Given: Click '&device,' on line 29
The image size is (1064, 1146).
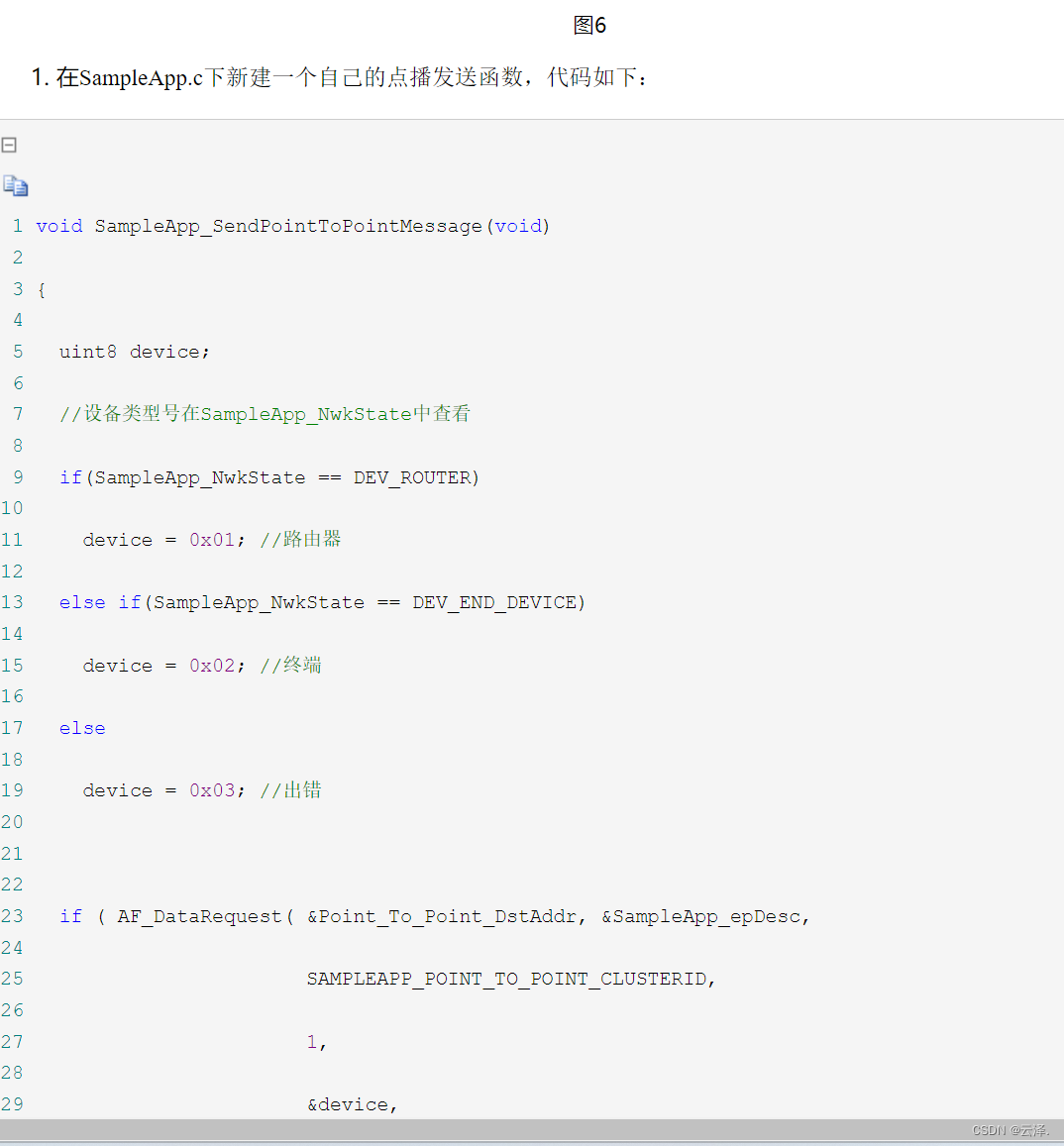Looking at the screenshot, I should pyautogui.click(x=353, y=1104).
